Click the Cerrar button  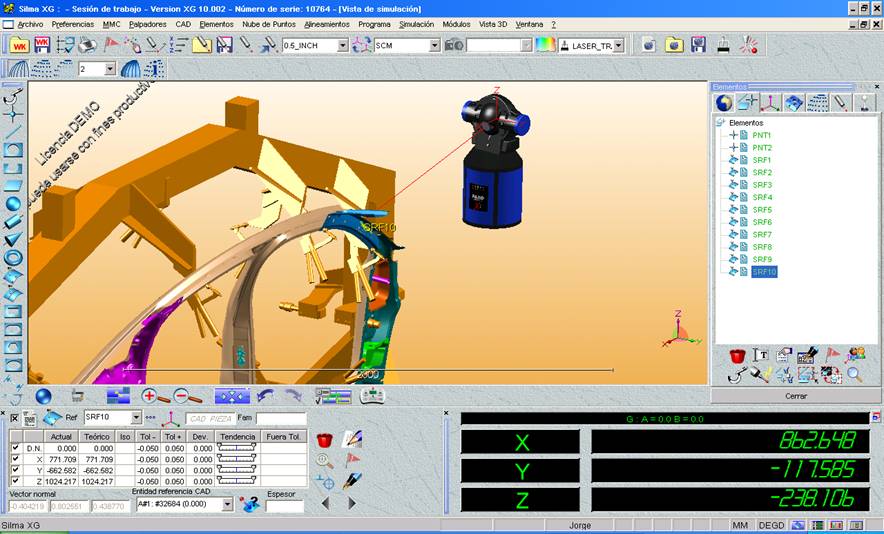tap(795, 396)
